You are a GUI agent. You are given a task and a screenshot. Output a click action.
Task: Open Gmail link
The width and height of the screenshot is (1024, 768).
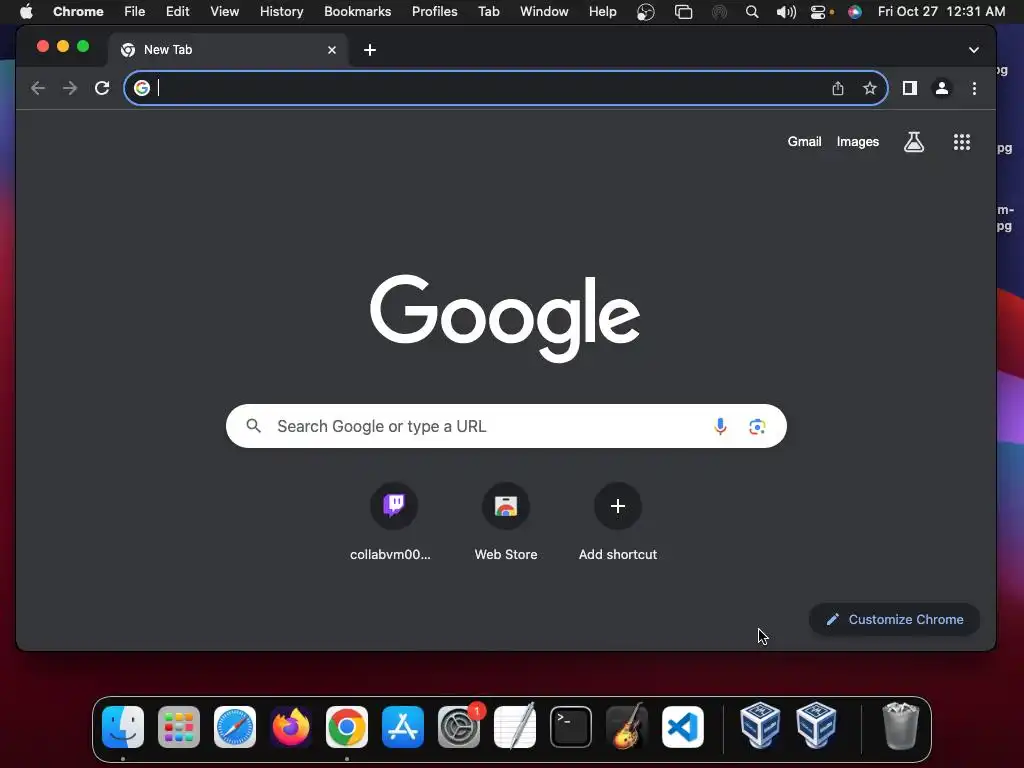804,142
